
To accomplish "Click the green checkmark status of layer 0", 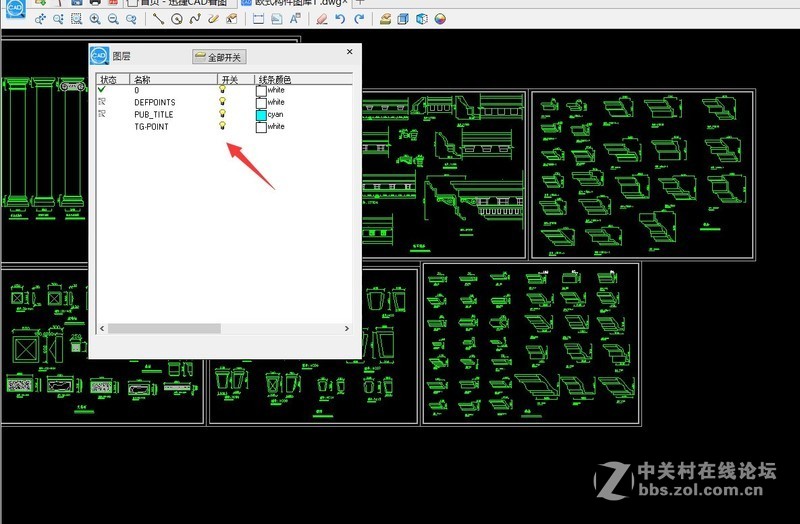I will tap(102, 89).
